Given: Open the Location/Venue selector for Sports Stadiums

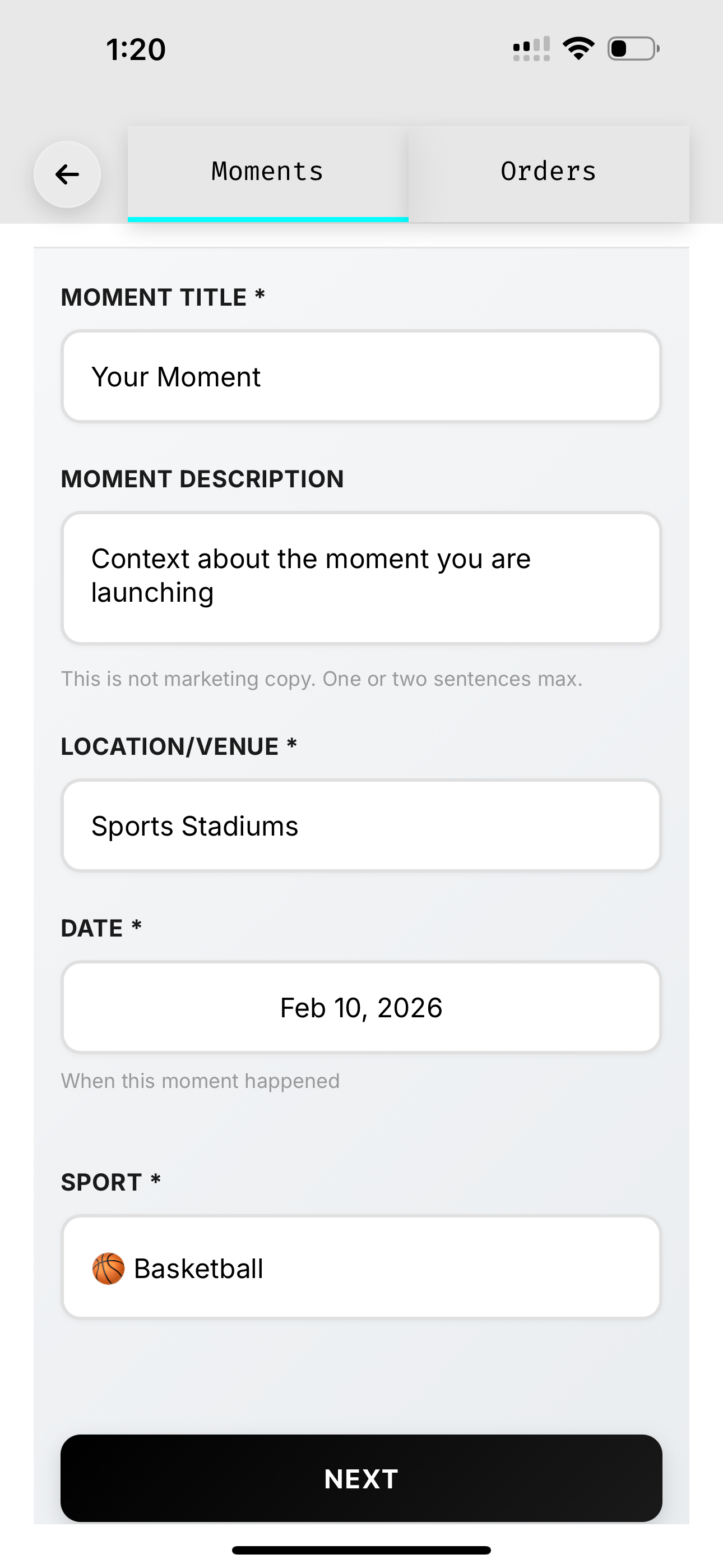Looking at the screenshot, I should (x=361, y=825).
